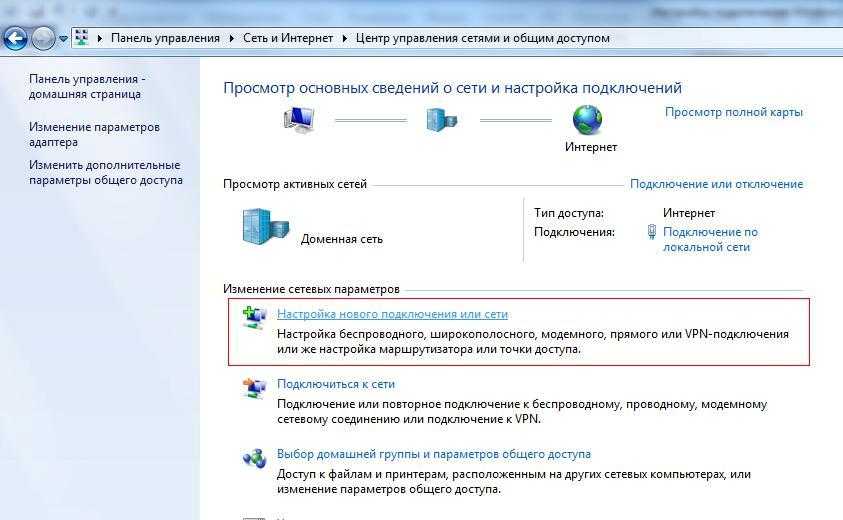Click the page heading Просмотр основных сведений
The image size is (843, 520).
pyautogui.click(x=452, y=88)
